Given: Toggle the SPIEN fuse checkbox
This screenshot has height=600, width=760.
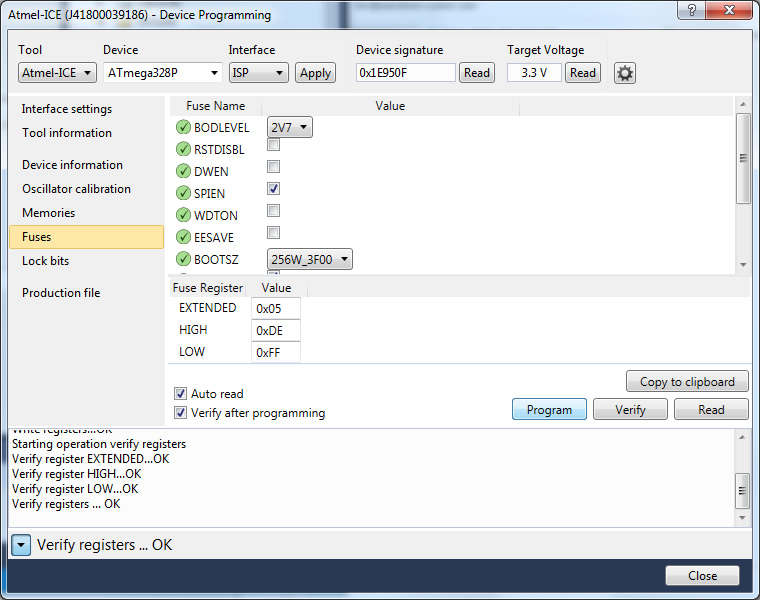Looking at the screenshot, I should click(273, 189).
